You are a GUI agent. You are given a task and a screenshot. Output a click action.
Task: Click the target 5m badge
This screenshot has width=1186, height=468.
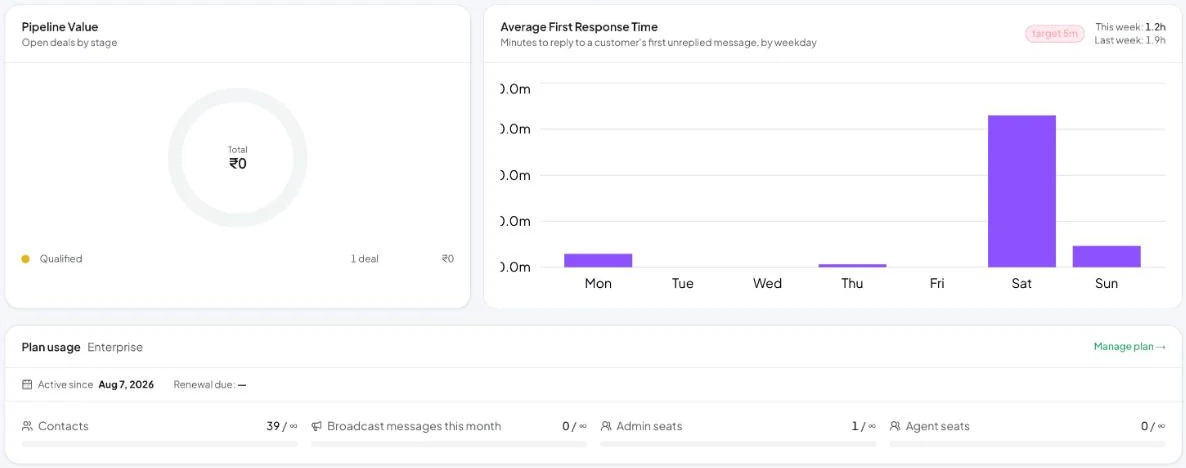(x=1054, y=34)
